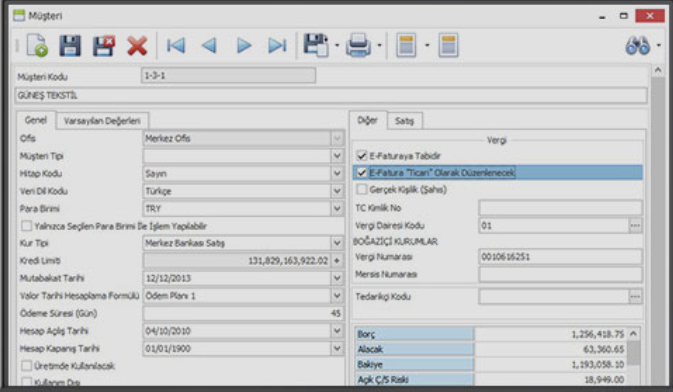Click main form scrollbar up arrow

tap(658, 70)
